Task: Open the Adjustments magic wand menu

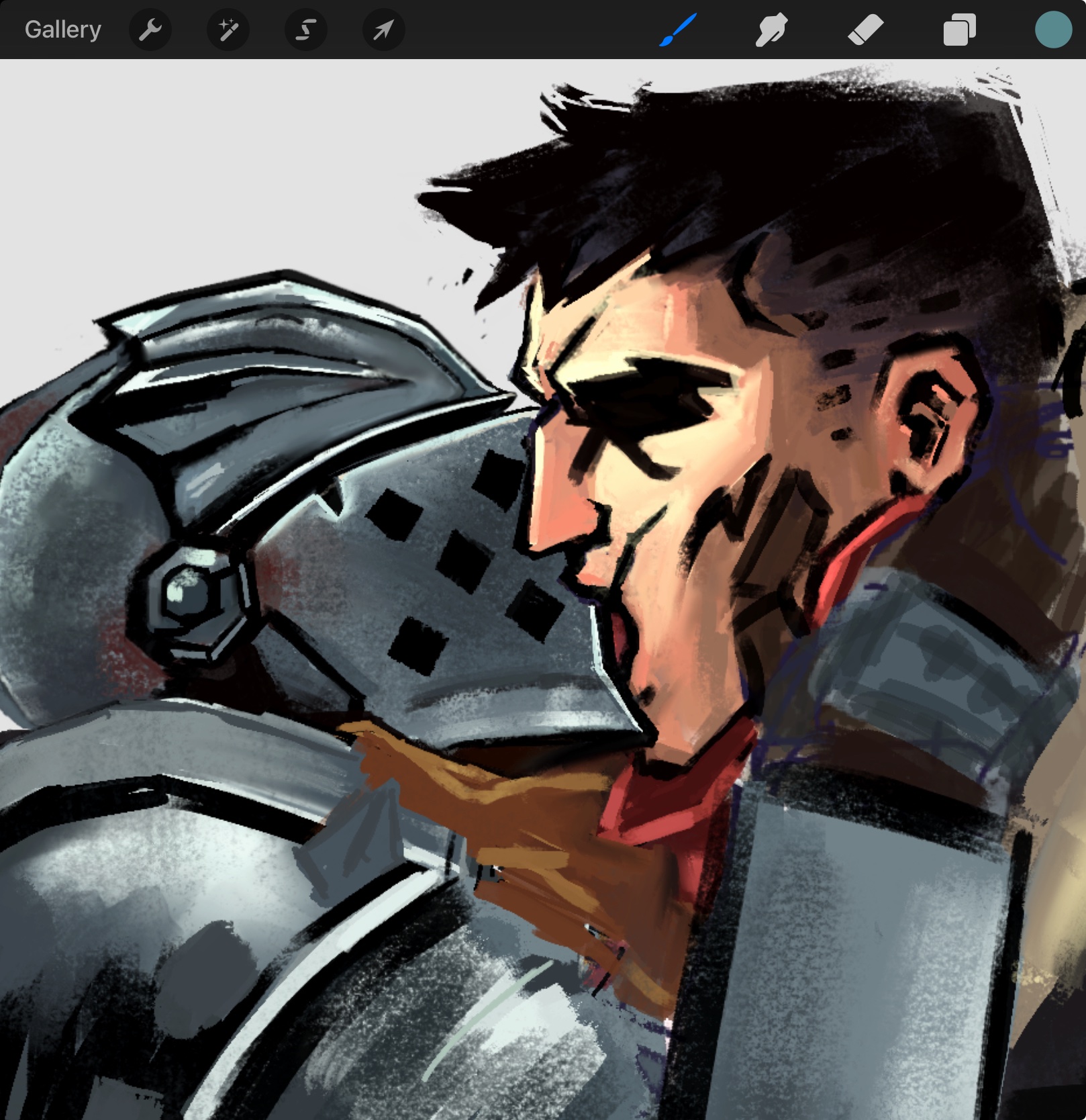Action: (x=228, y=30)
